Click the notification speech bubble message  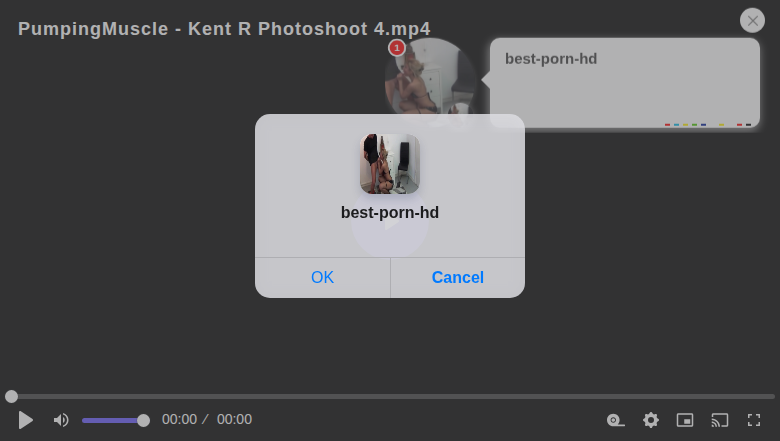coord(624,82)
